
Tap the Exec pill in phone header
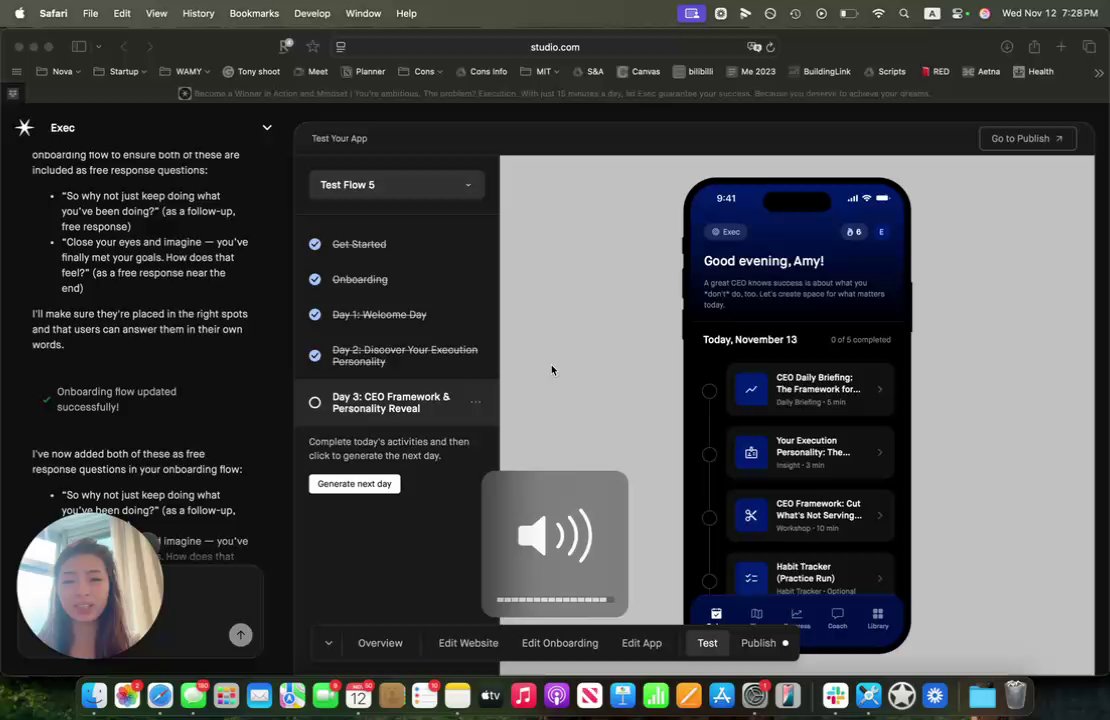[x=726, y=232]
